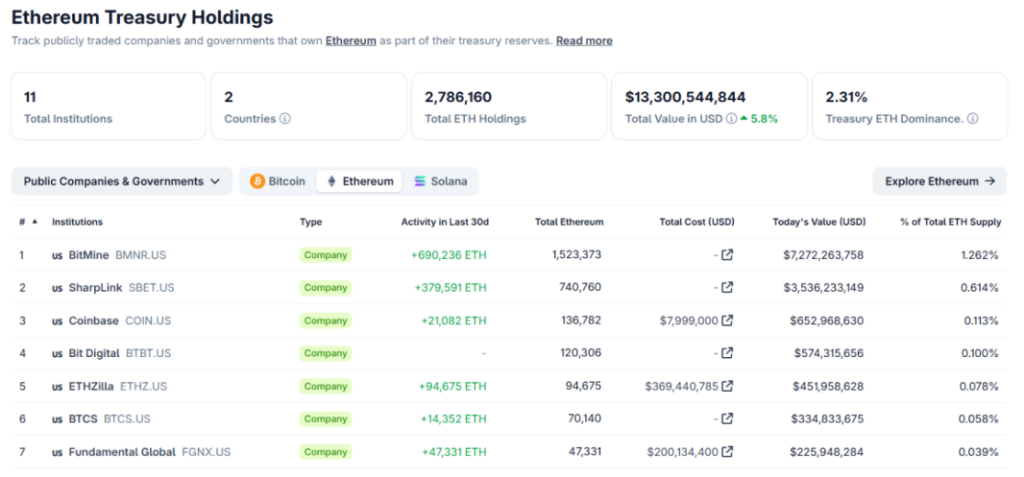Click the 1,523,373 total Ethereum value
Viewport: 1024px width, 477px height.
[x=577, y=254]
